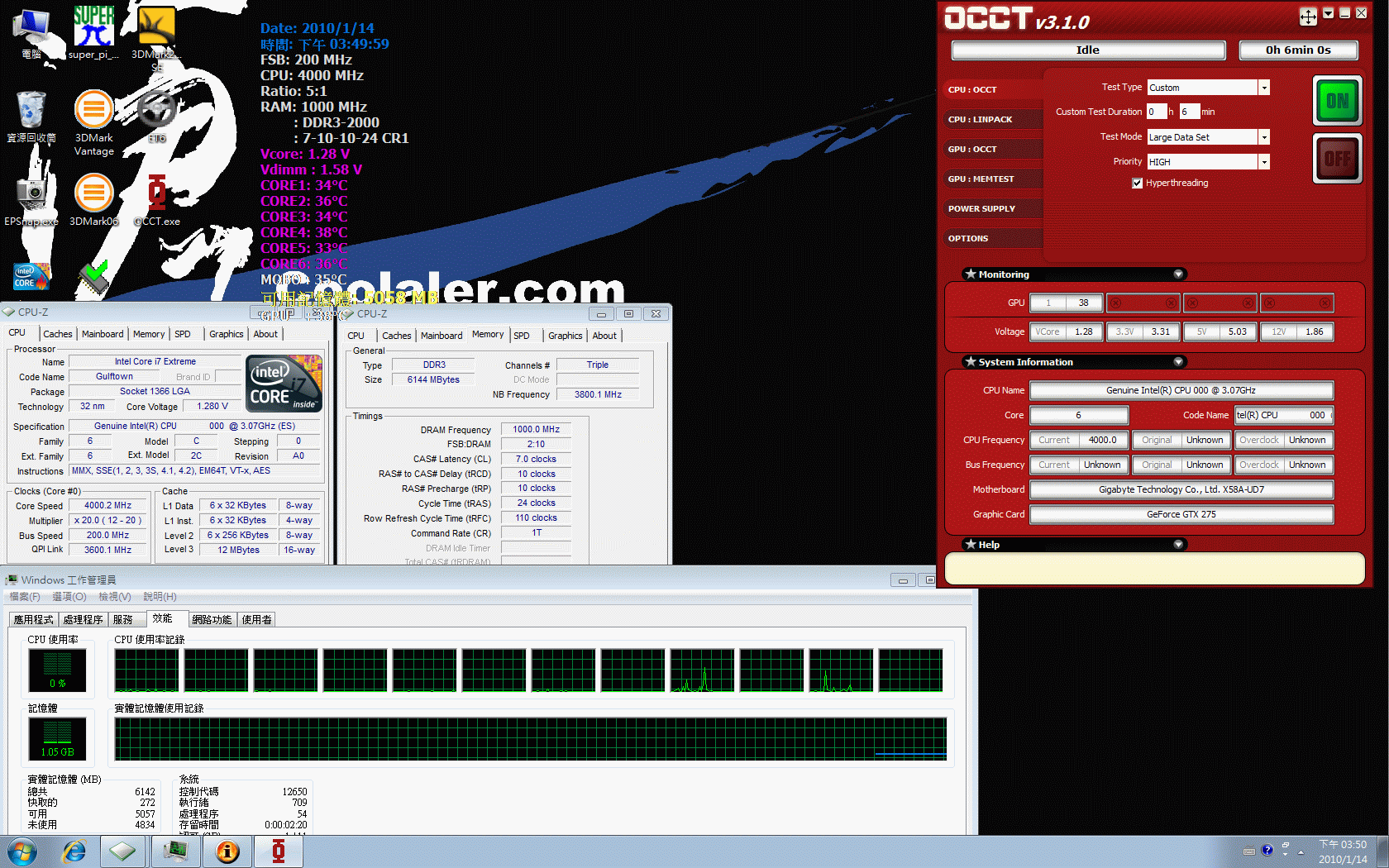Open the EPSnap.exe desktop icon
The height and width of the screenshot is (868, 1389).
click(x=31, y=199)
